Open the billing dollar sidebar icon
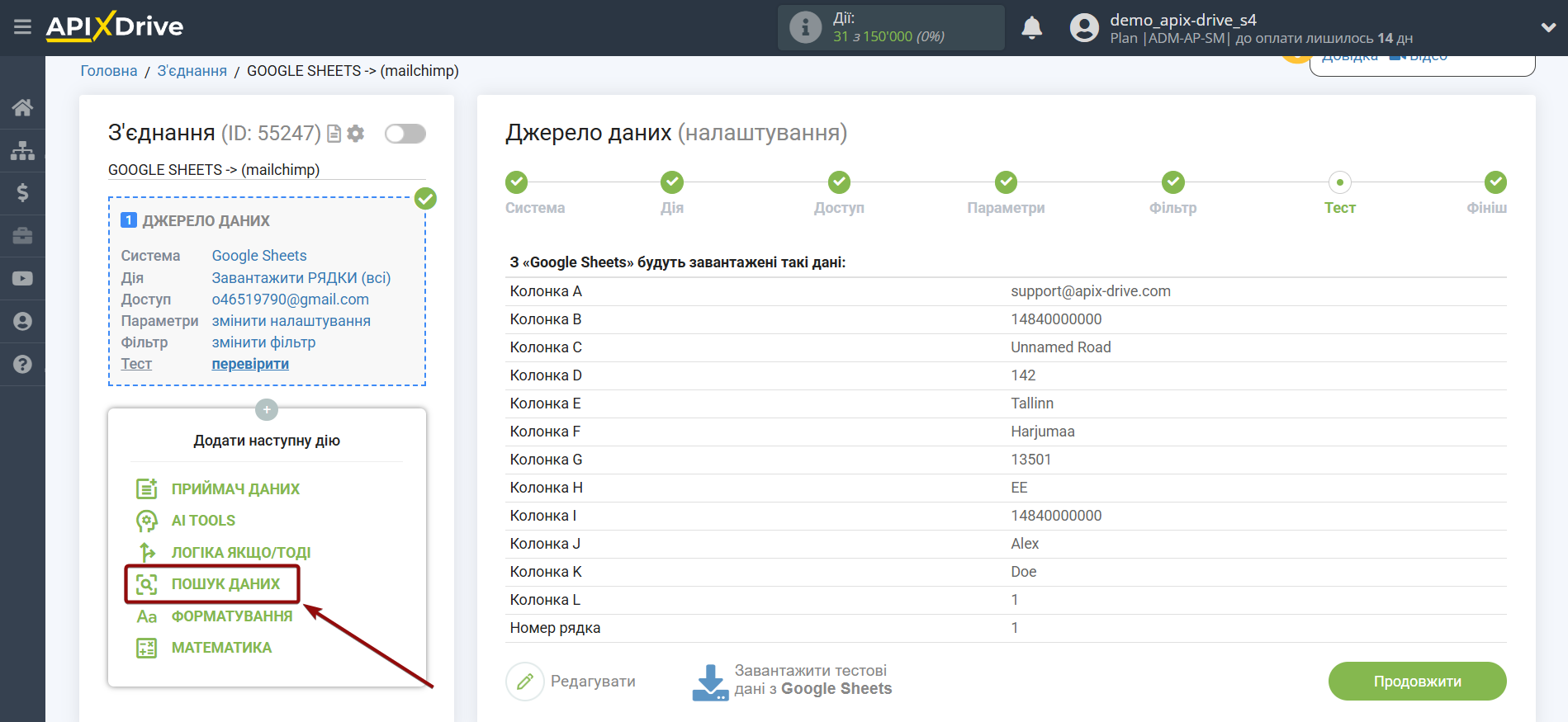Viewport: 1568px width, 722px height. (x=22, y=193)
